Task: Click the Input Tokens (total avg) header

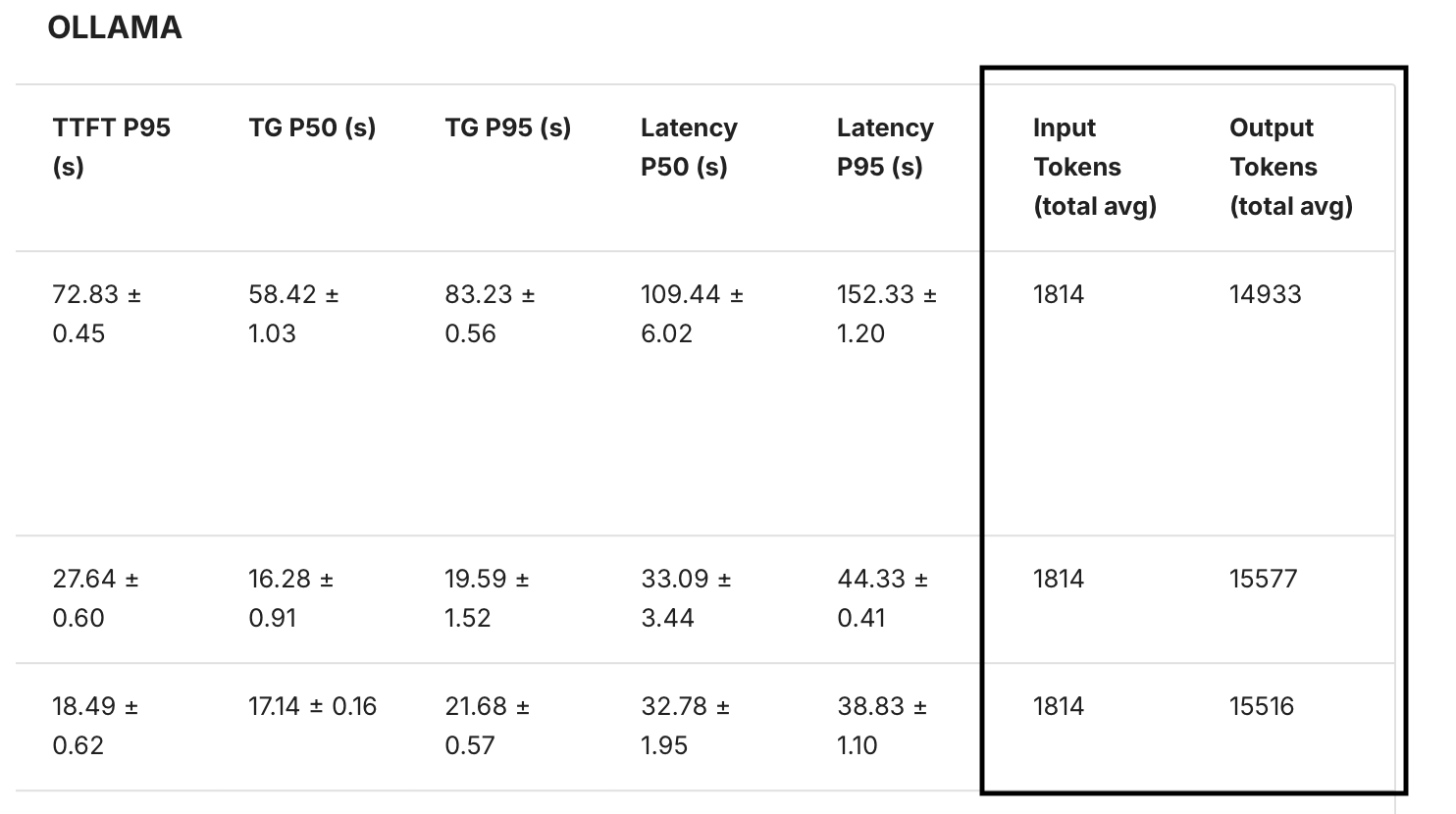Action: (1094, 167)
